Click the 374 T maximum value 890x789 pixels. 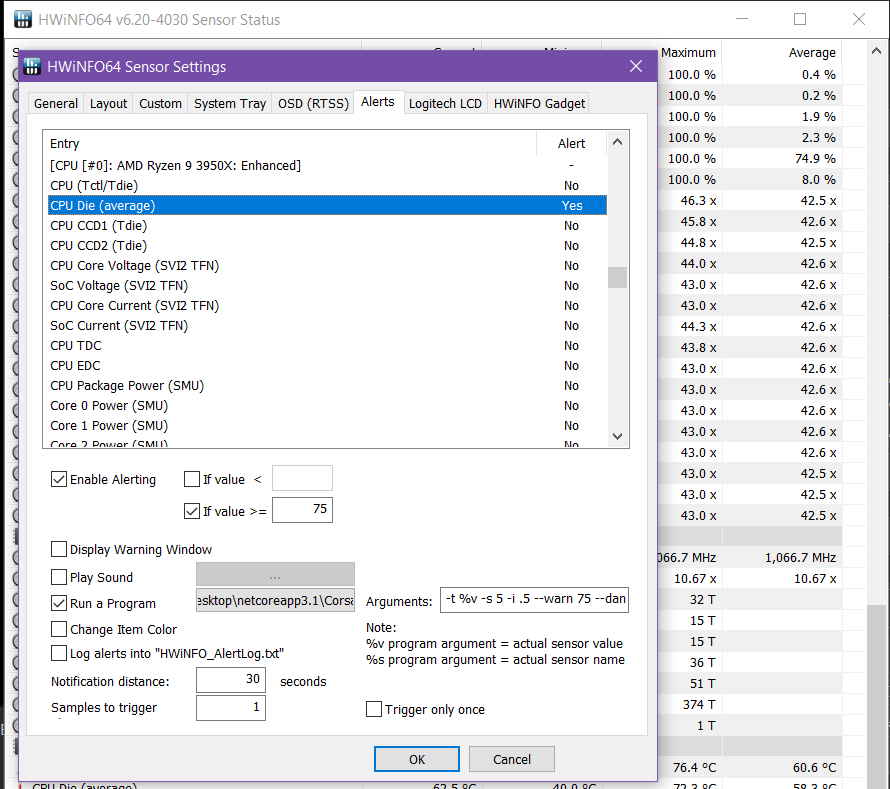coord(699,704)
